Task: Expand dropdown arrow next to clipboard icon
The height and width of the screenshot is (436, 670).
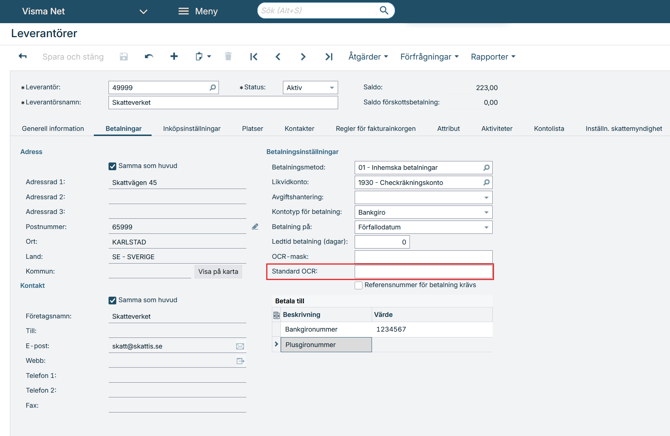Action: coord(209,56)
